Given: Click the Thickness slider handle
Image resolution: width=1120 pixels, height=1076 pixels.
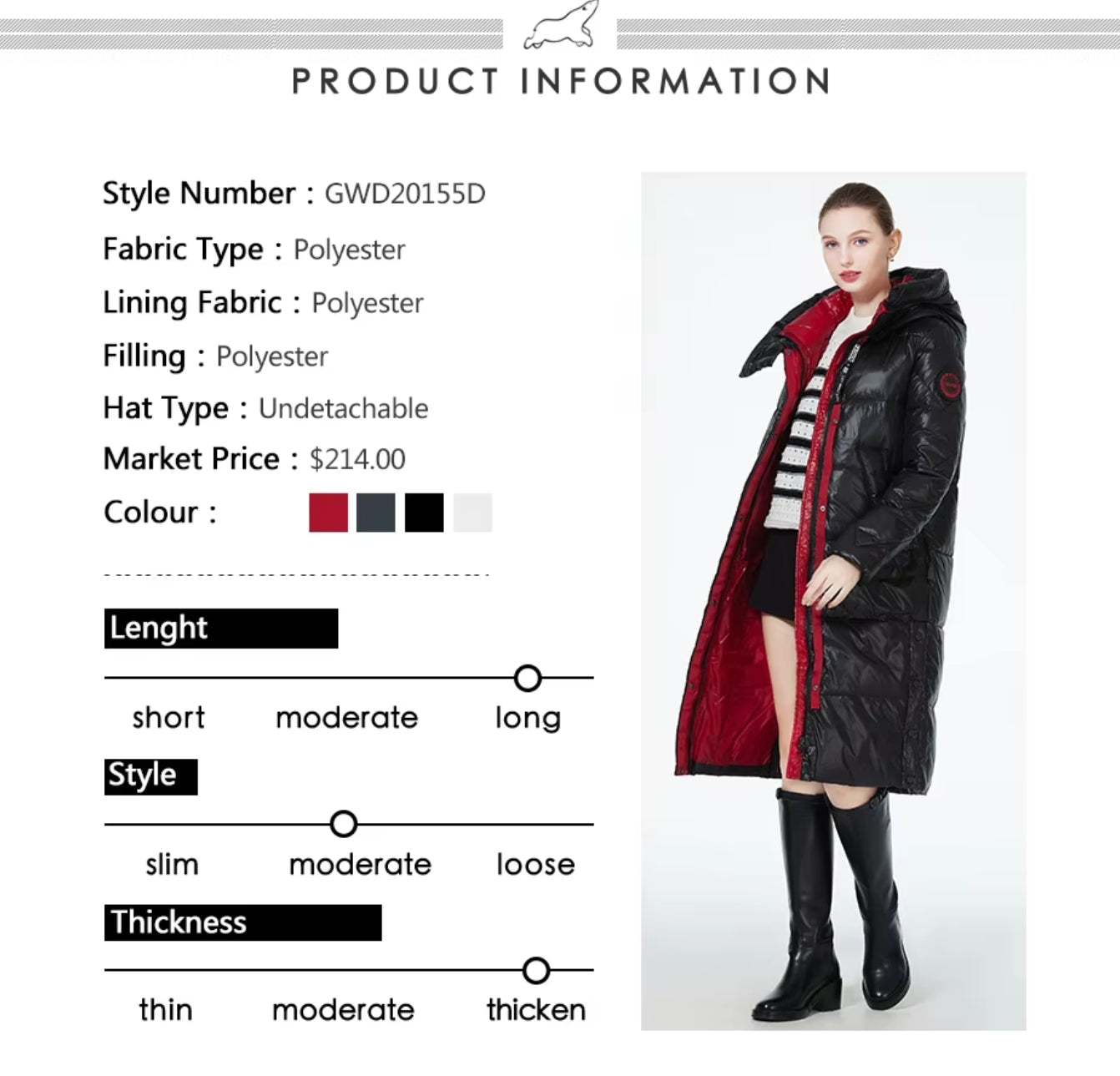Looking at the screenshot, I should pos(536,970).
